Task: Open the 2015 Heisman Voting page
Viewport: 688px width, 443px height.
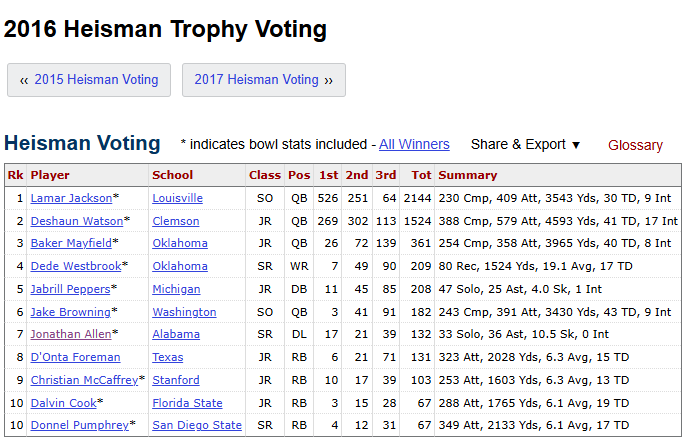Action: (89, 80)
